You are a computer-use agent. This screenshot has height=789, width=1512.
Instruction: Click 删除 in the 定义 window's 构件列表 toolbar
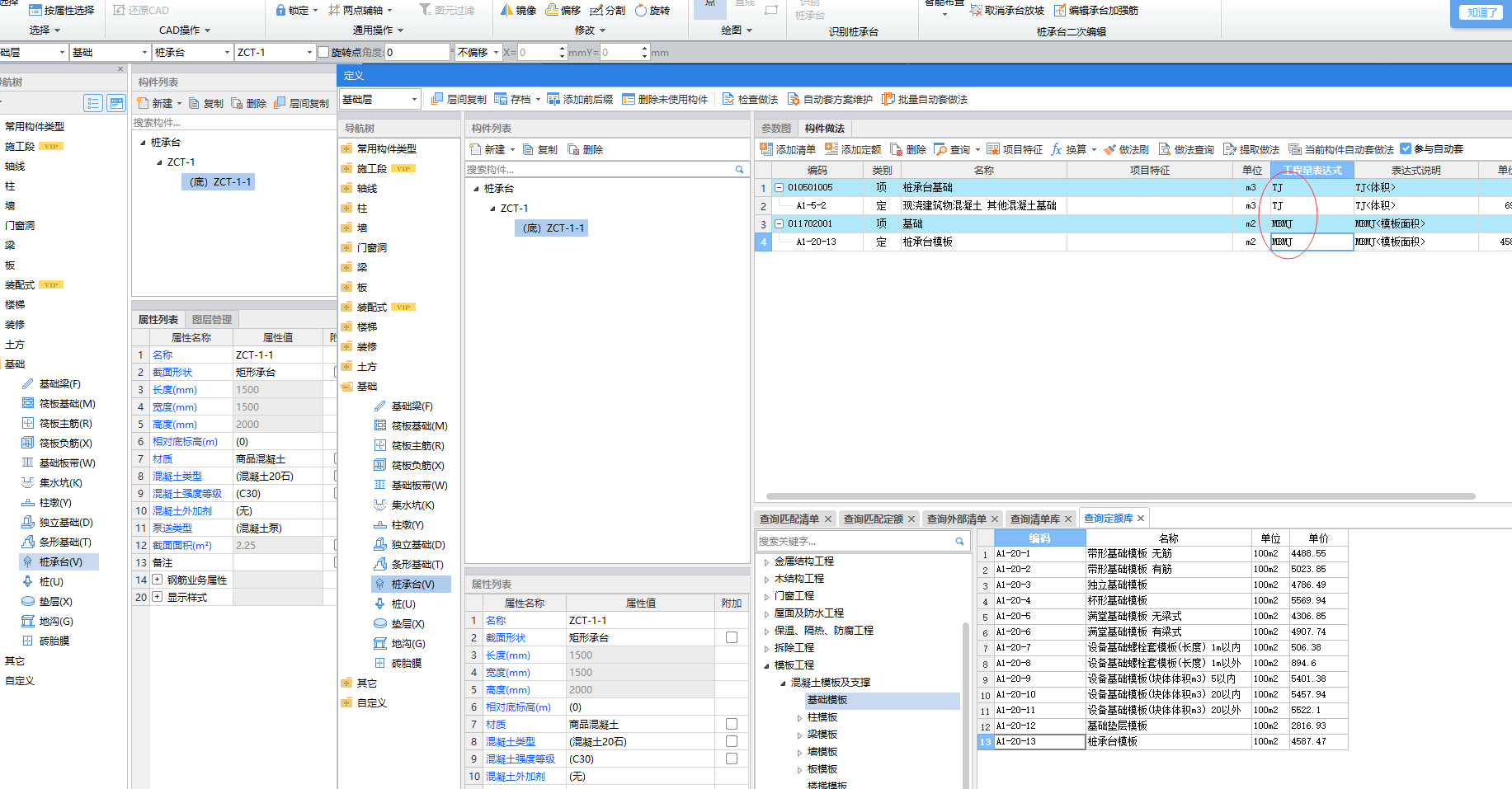coord(586,149)
